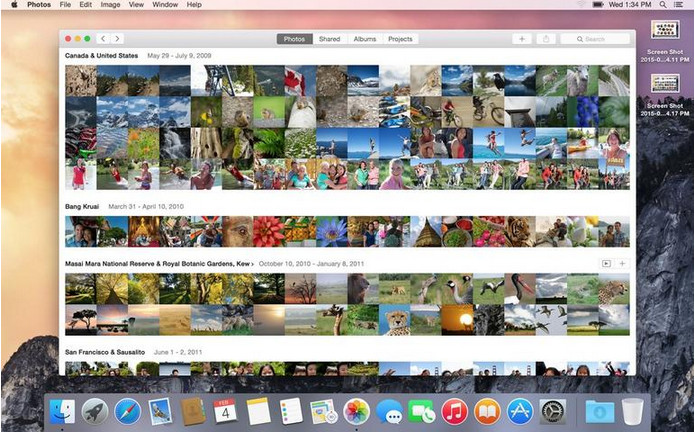Click the clock showing Wed 1:34 PM
The image size is (695, 432).
(630, 4)
